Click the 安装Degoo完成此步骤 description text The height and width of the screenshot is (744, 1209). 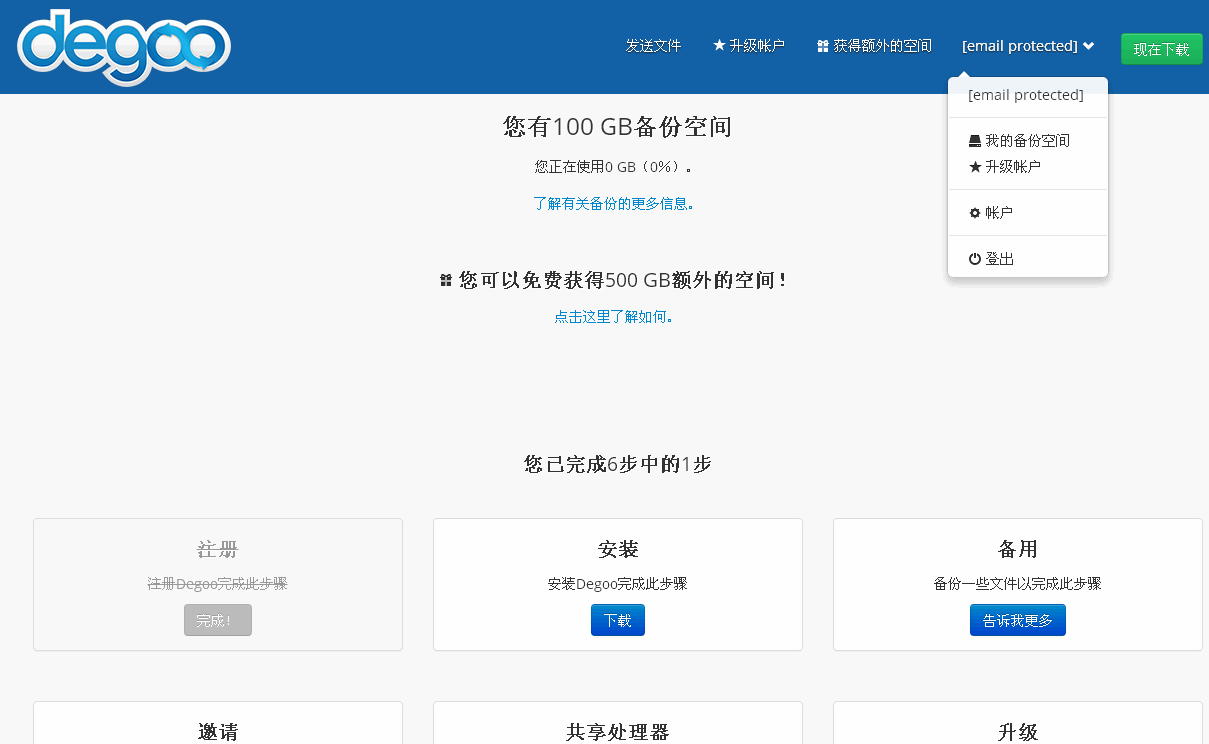(618, 584)
